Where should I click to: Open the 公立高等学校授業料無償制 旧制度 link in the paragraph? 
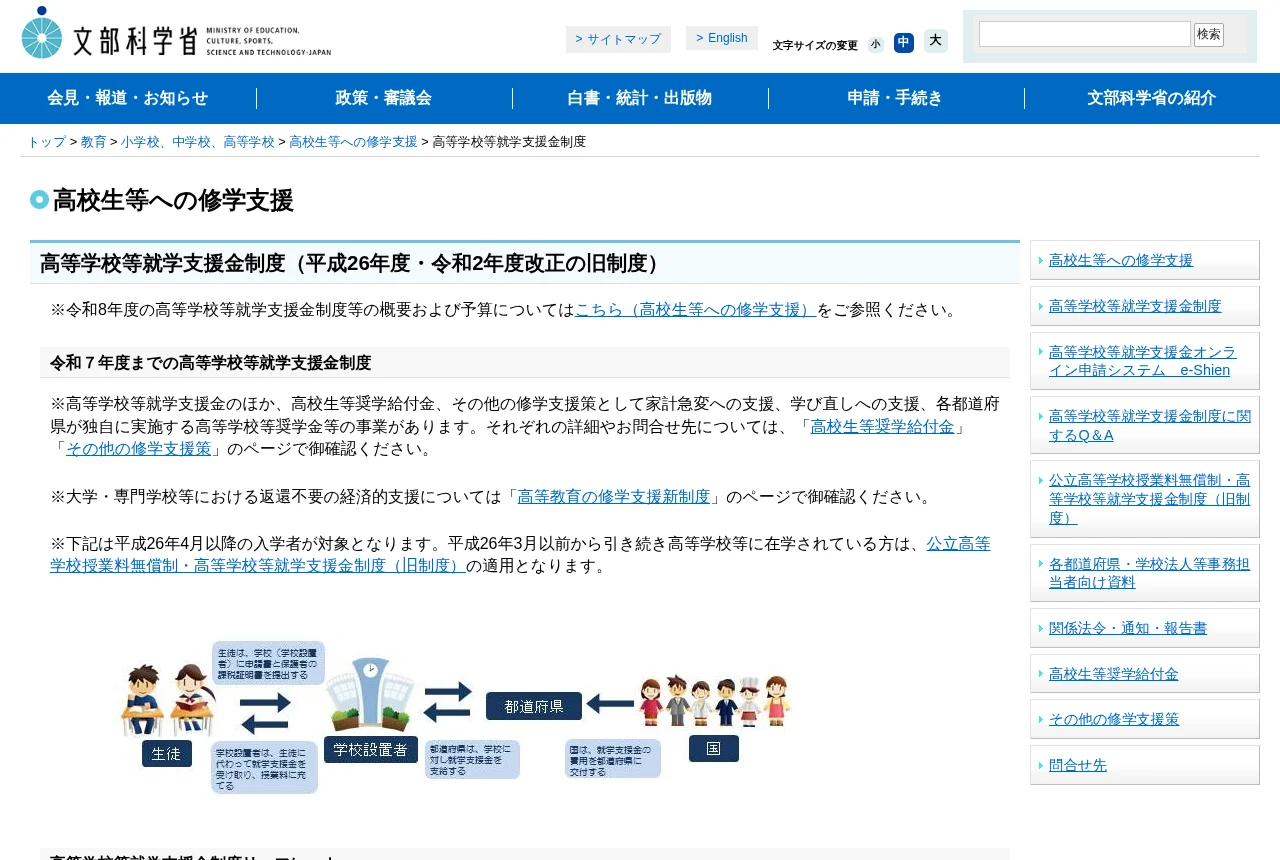click(x=520, y=555)
